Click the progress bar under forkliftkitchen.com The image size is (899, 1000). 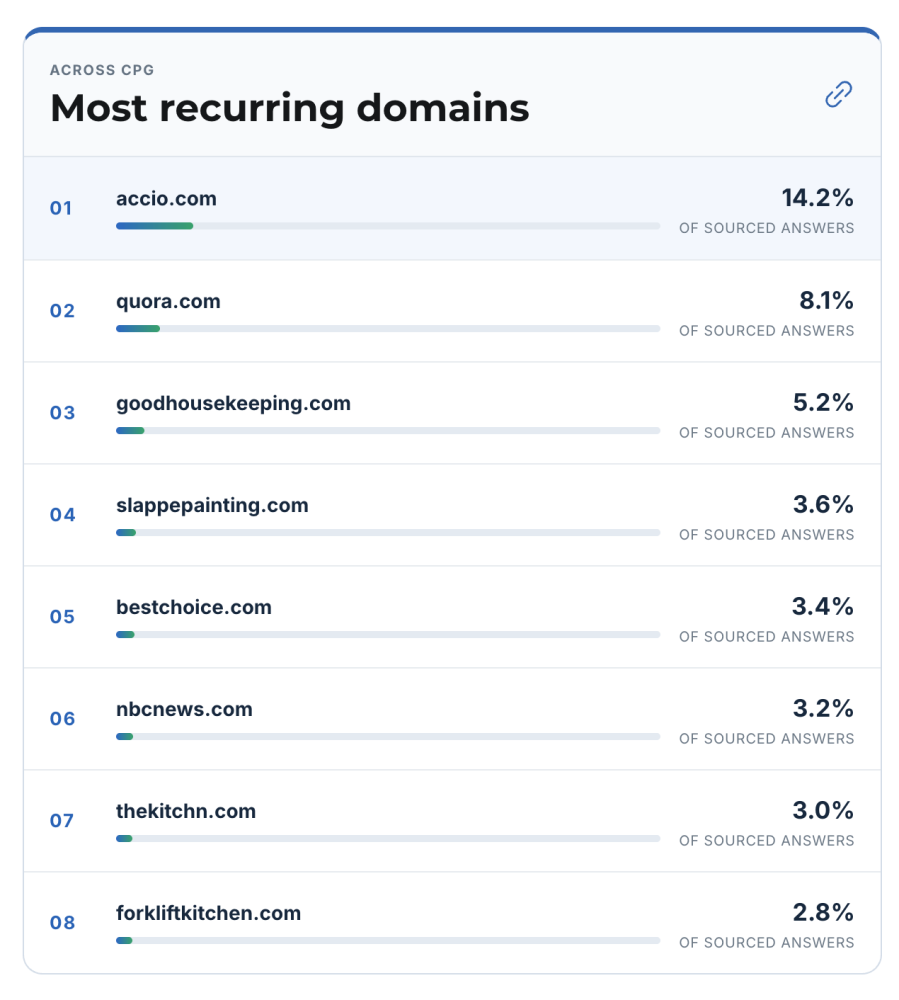(x=388, y=941)
